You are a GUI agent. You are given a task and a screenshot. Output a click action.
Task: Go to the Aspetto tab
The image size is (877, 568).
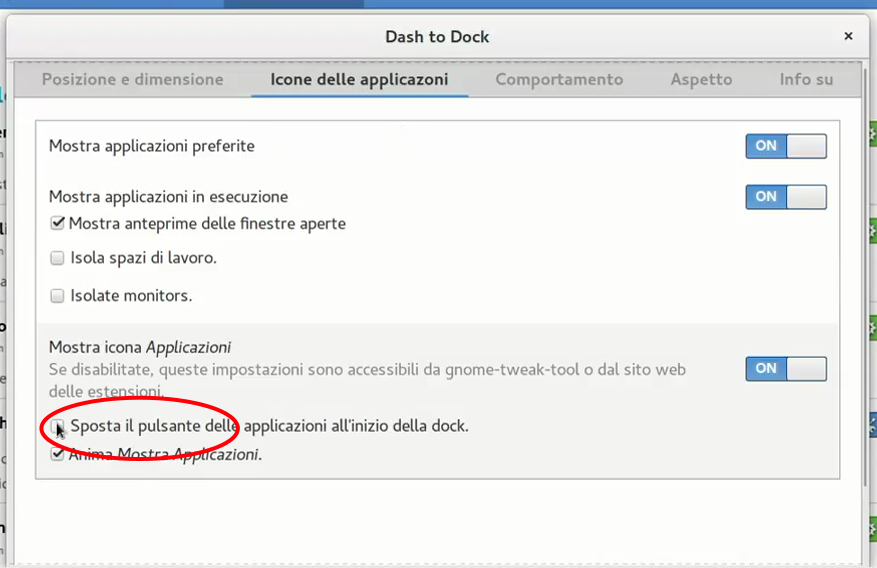[701, 79]
